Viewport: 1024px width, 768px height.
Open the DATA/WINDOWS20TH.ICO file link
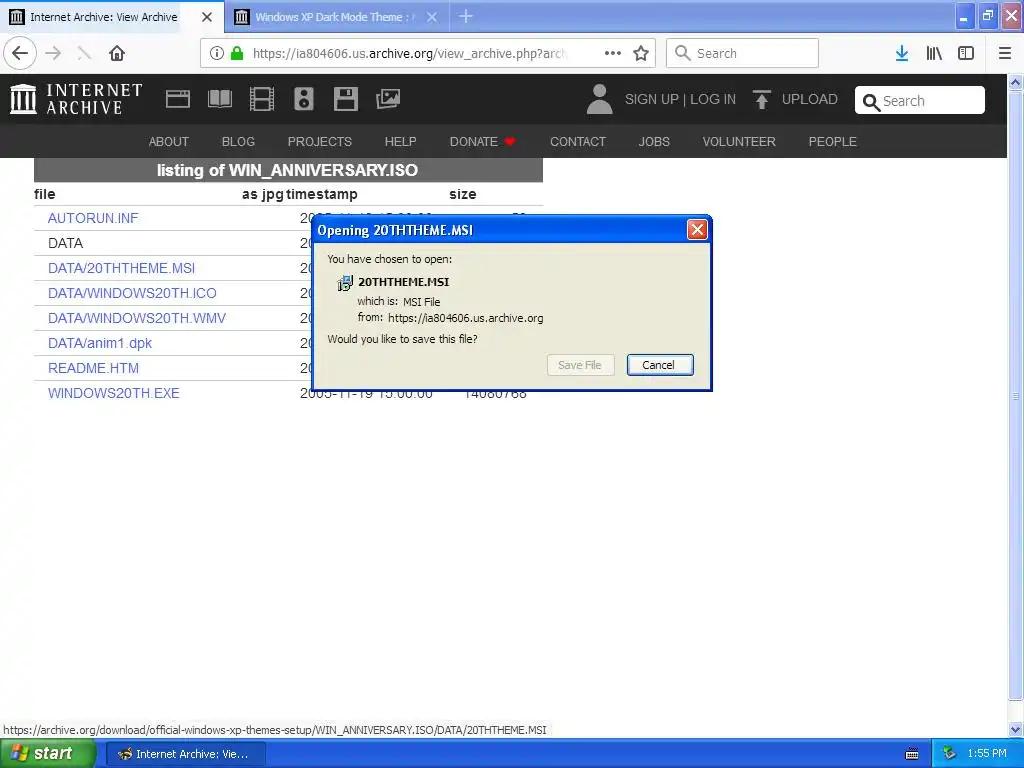click(x=132, y=293)
